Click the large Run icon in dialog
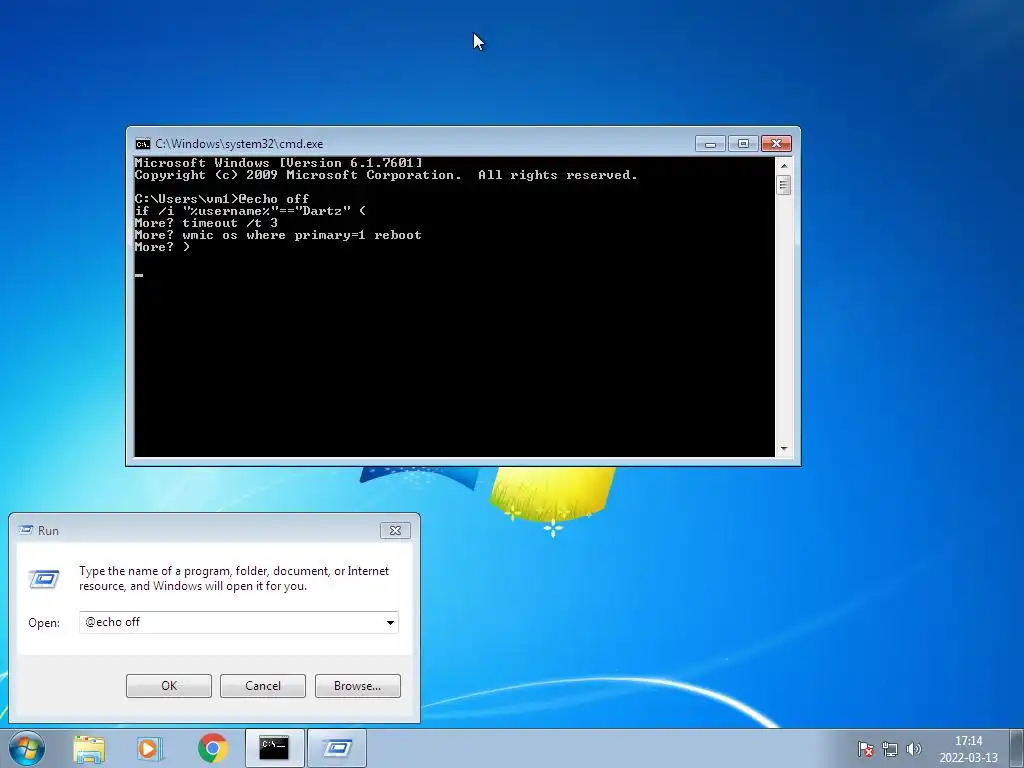Image resolution: width=1024 pixels, height=768 pixels. [x=44, y=579]
